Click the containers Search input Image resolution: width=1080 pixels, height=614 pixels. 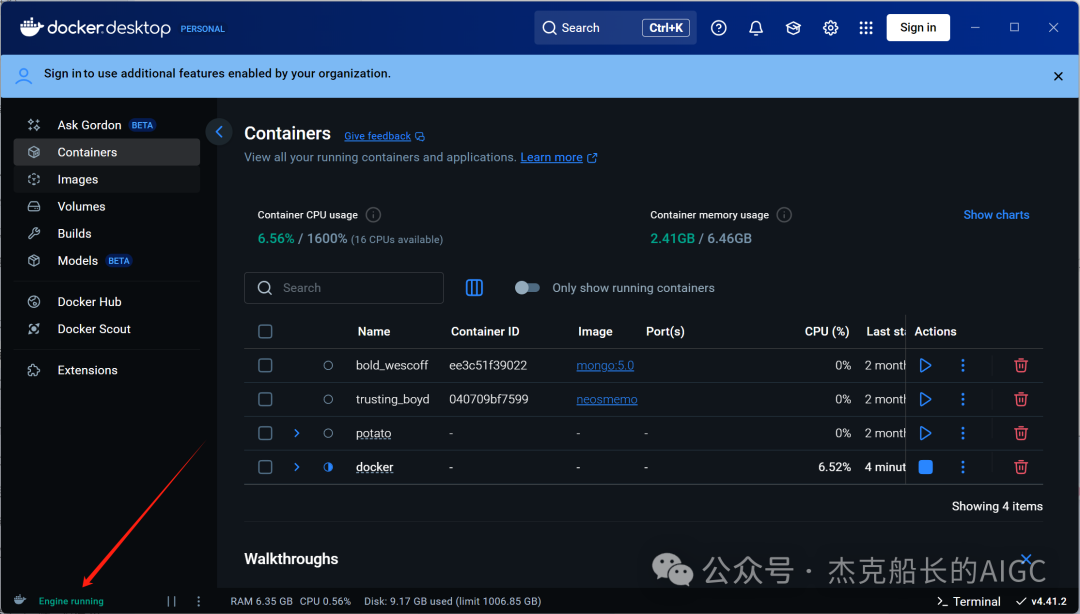tap(344, 287)
